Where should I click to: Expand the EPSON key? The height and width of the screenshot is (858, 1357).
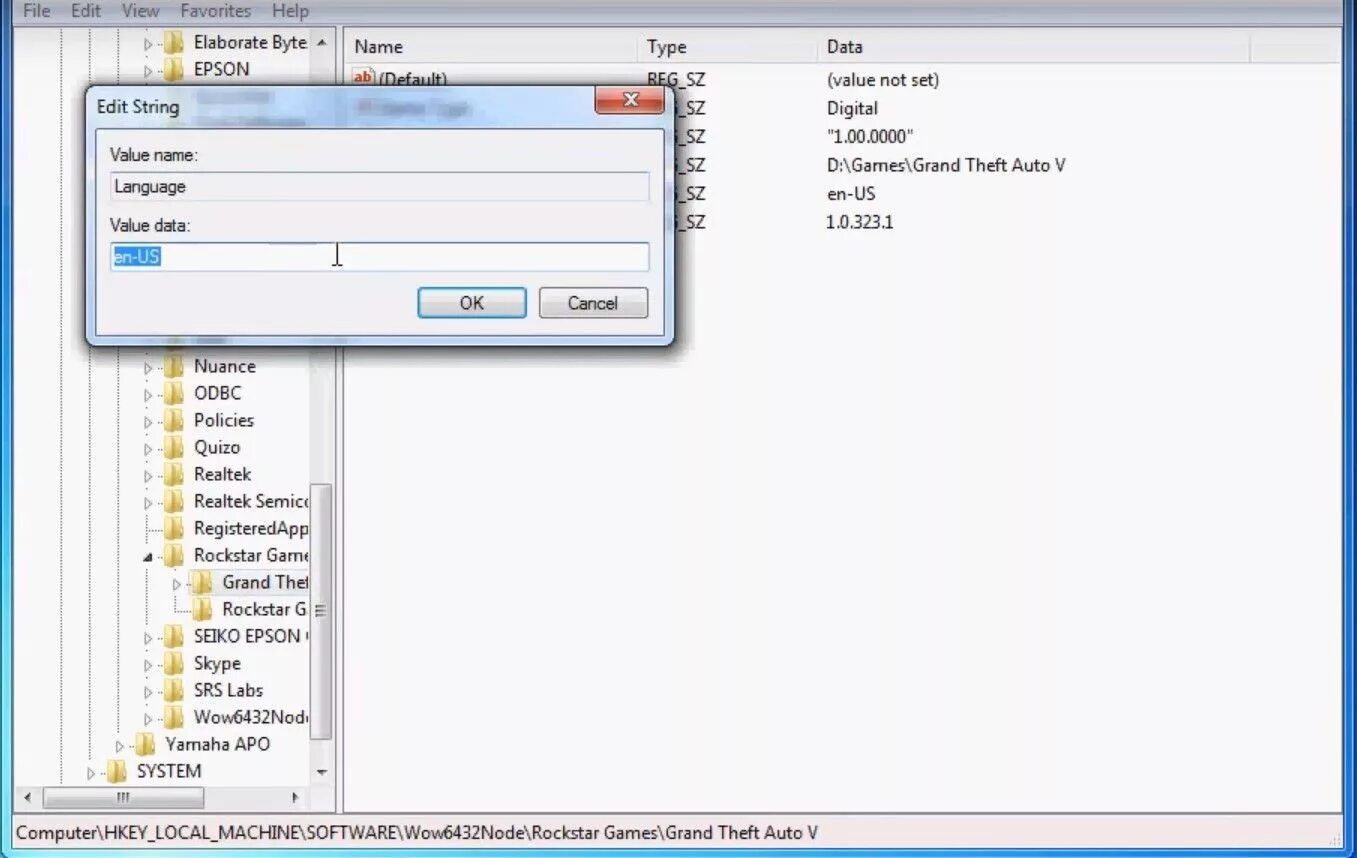(148, 70)
